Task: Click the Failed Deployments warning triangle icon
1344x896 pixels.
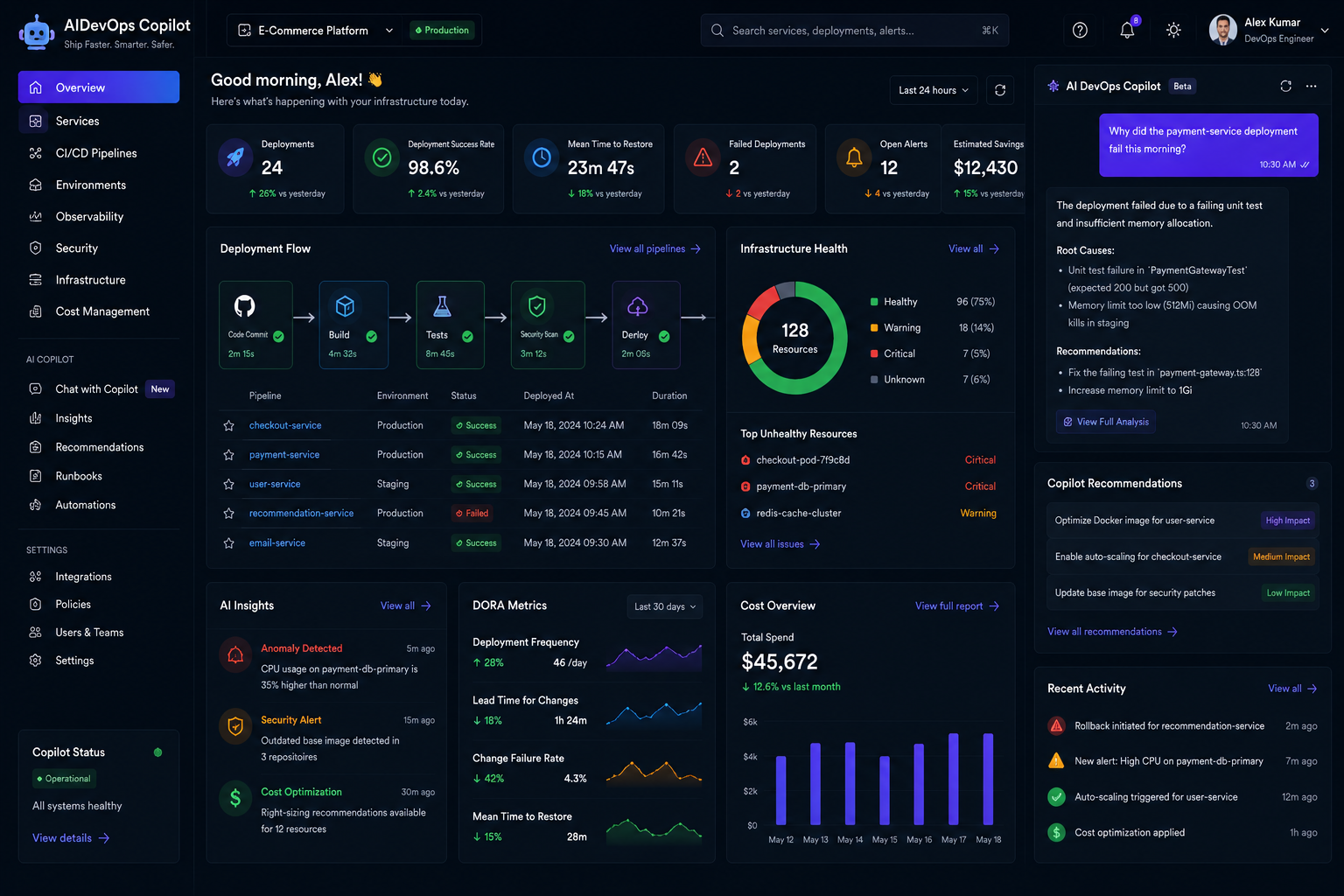Action: pos(703,157)
